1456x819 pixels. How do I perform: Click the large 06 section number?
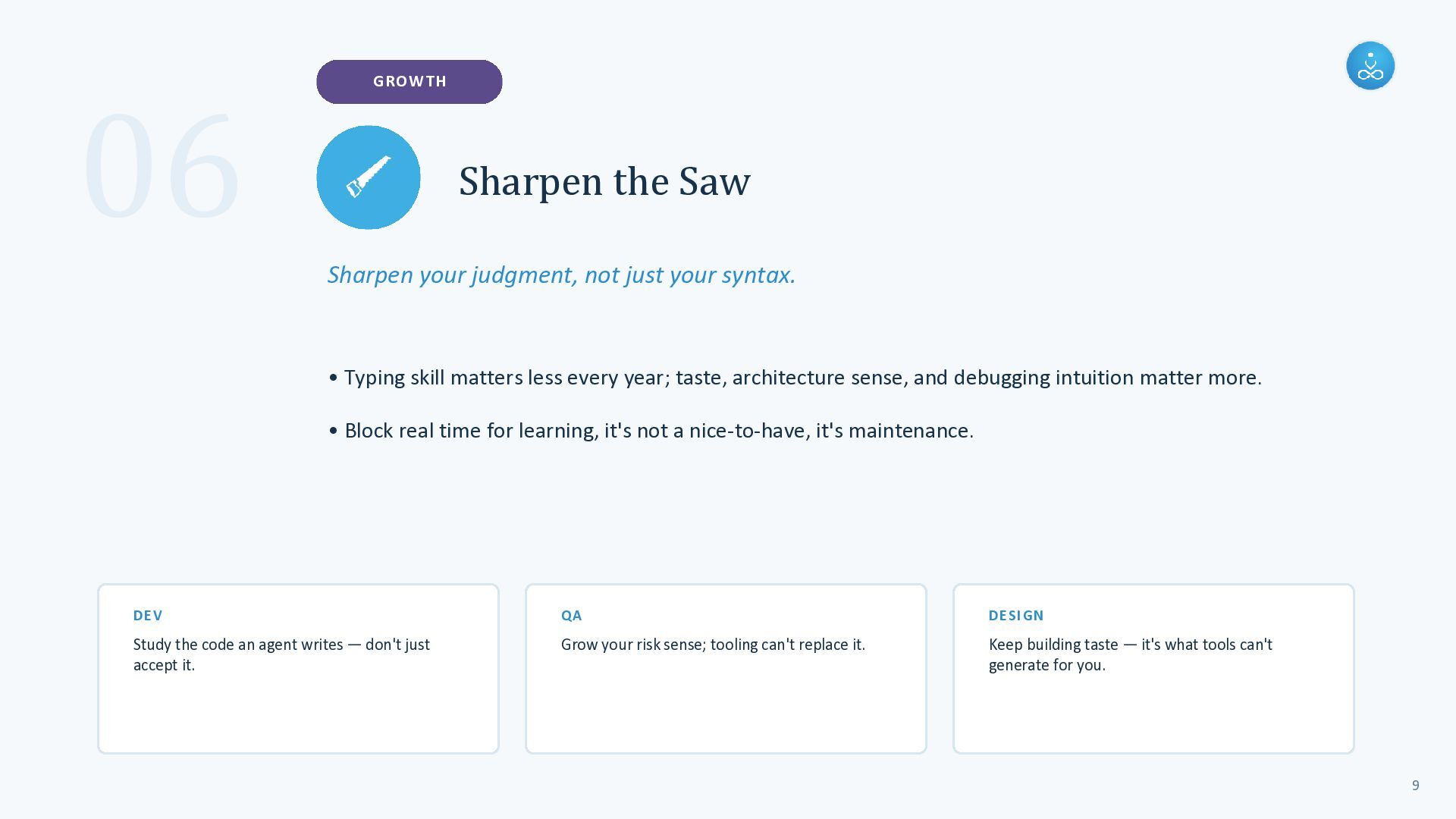tap(162, 165)
